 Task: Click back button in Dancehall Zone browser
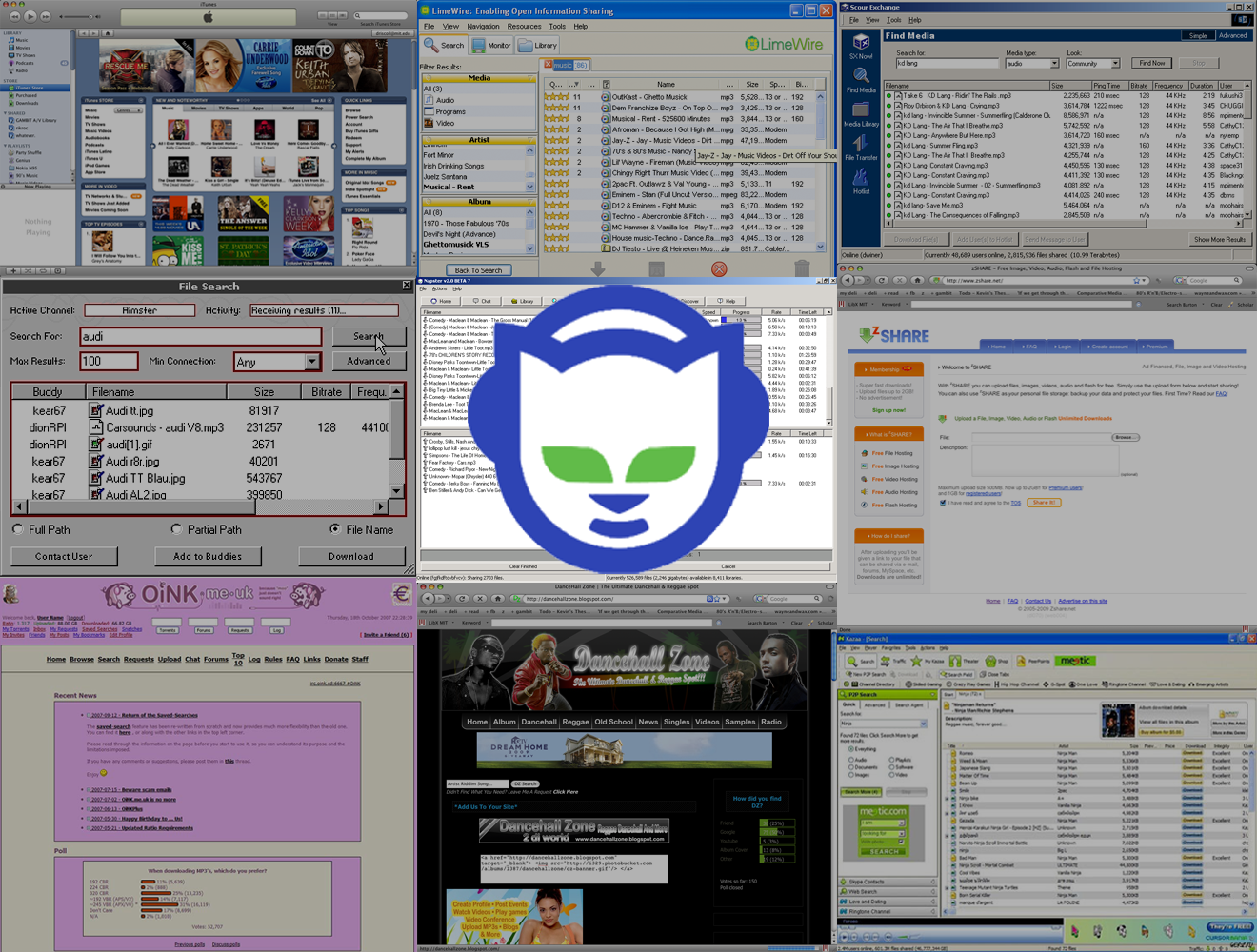pos(429,599)
